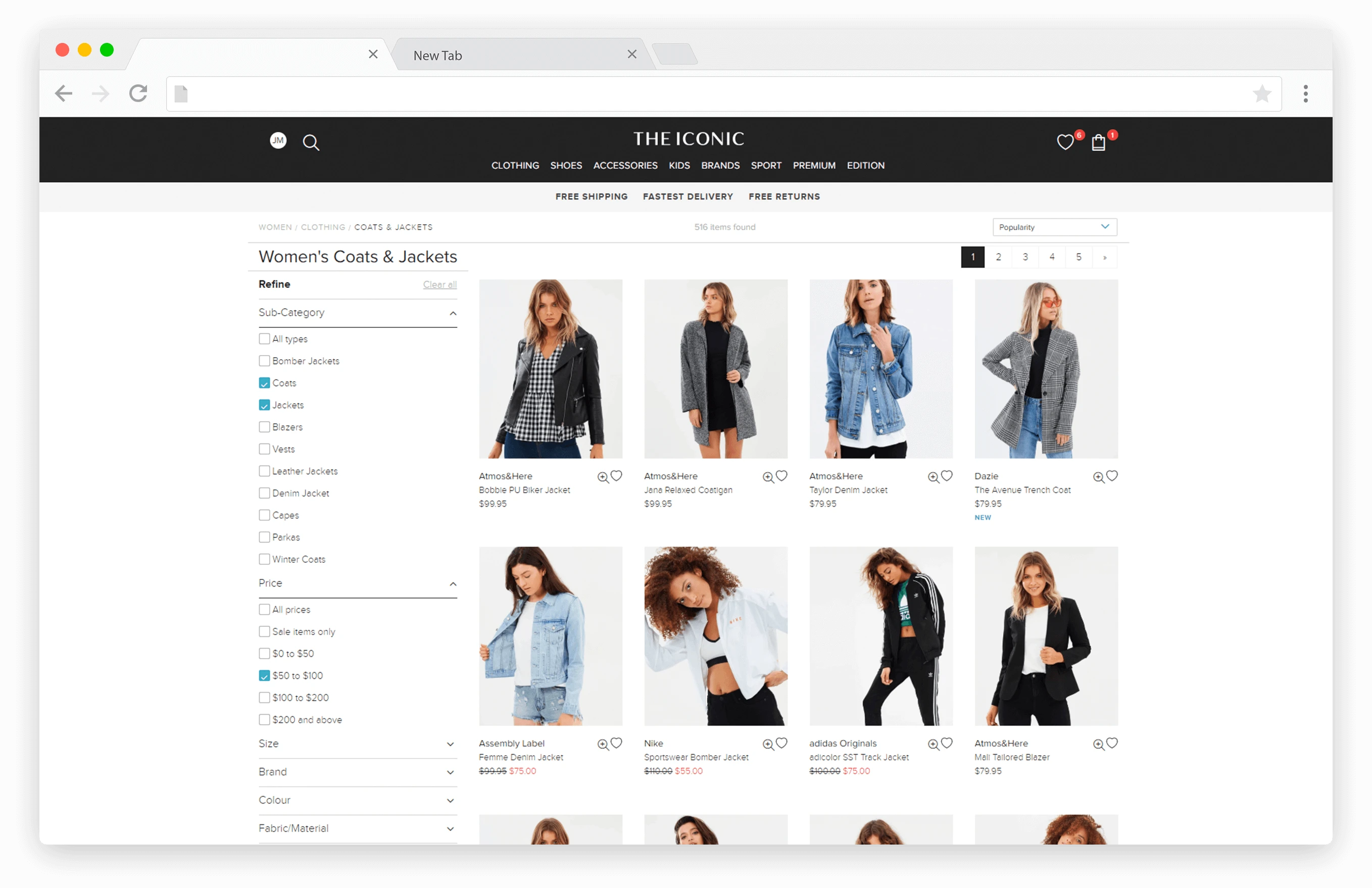Open the ACCESSORIES menu
1372x888 pixels.
tap(625, 166)
